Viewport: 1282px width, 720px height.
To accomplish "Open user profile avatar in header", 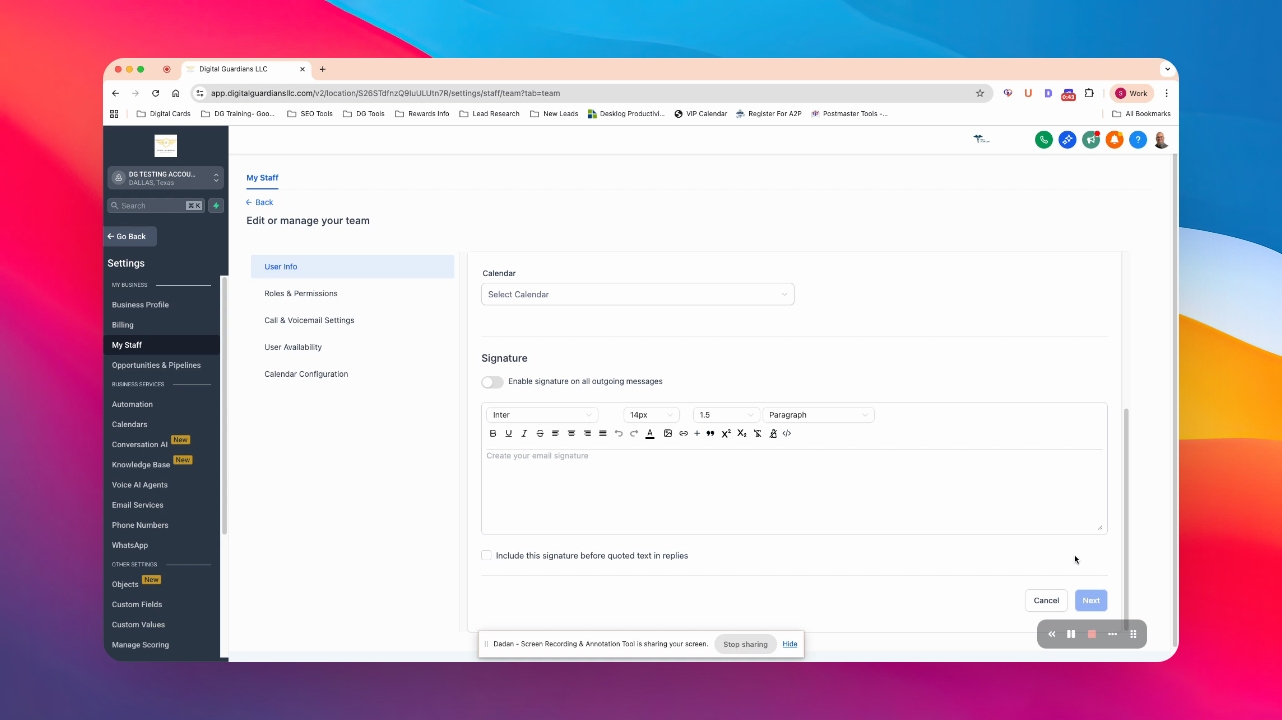I will pyautogui.click(x=1161, y=140).
